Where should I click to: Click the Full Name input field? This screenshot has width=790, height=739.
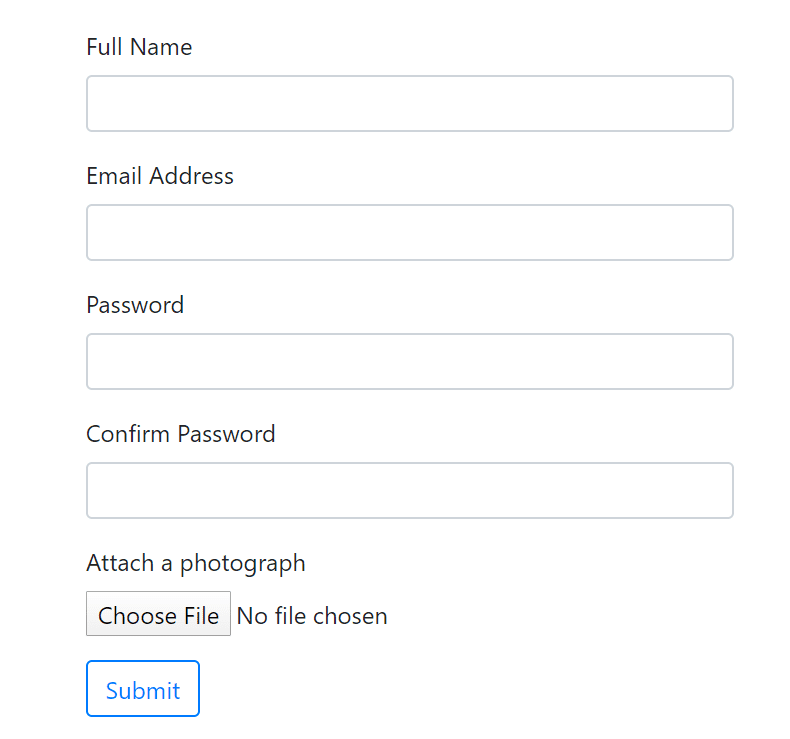(409, 103)
